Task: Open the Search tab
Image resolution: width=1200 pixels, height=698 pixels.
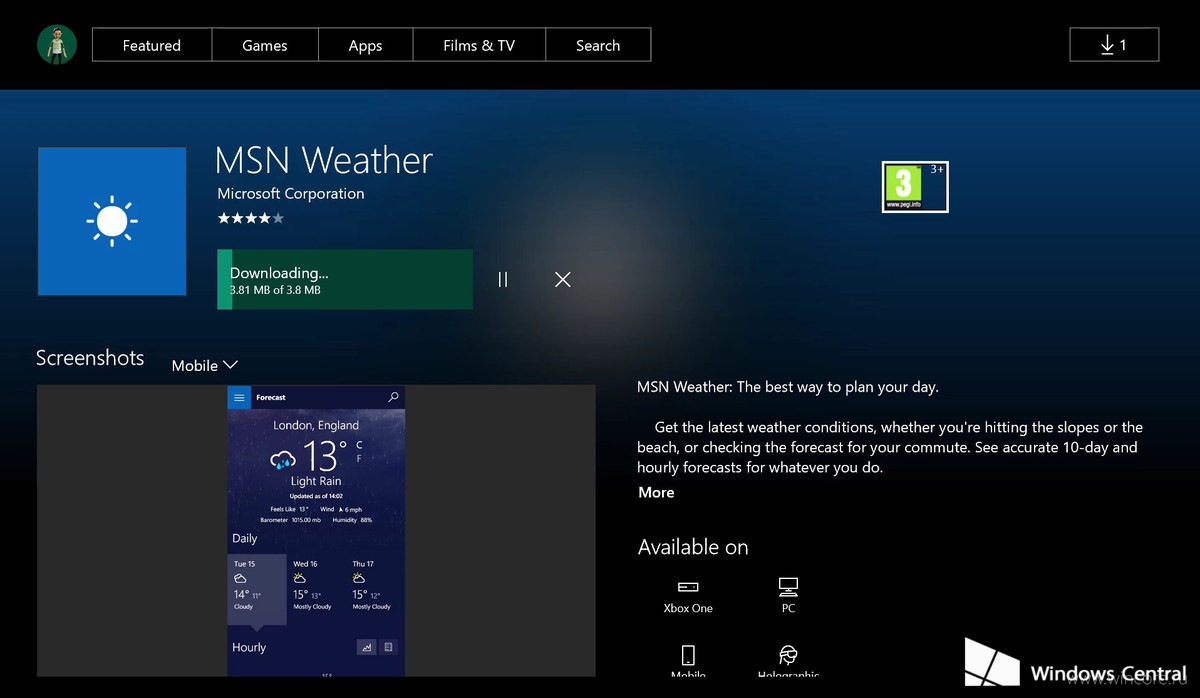Action: [598, 45]
